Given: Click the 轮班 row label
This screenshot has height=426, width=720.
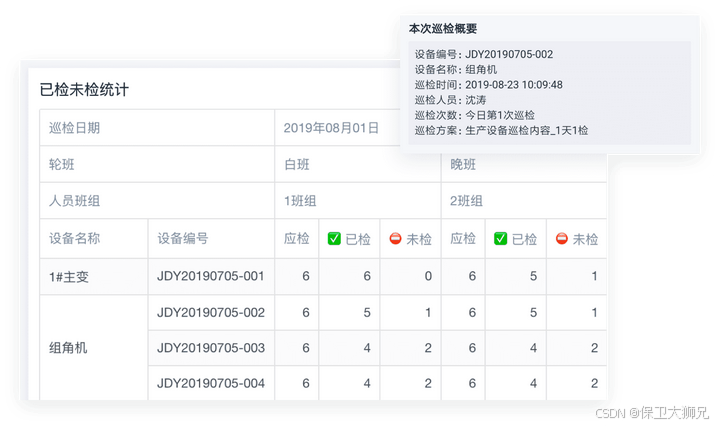Looking at the screenshot, I should 62,164.
